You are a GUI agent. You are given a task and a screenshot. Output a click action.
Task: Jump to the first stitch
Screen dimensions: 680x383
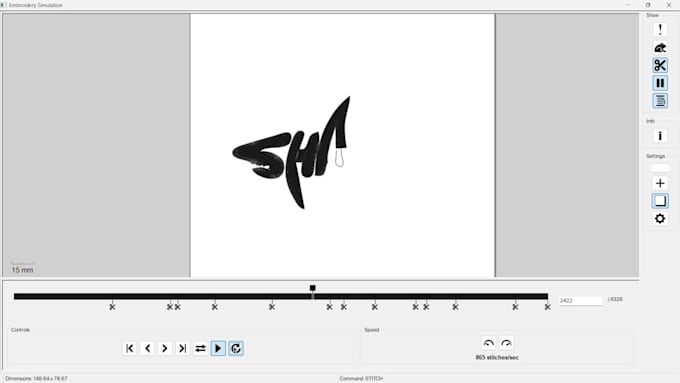tap(130, 348)
